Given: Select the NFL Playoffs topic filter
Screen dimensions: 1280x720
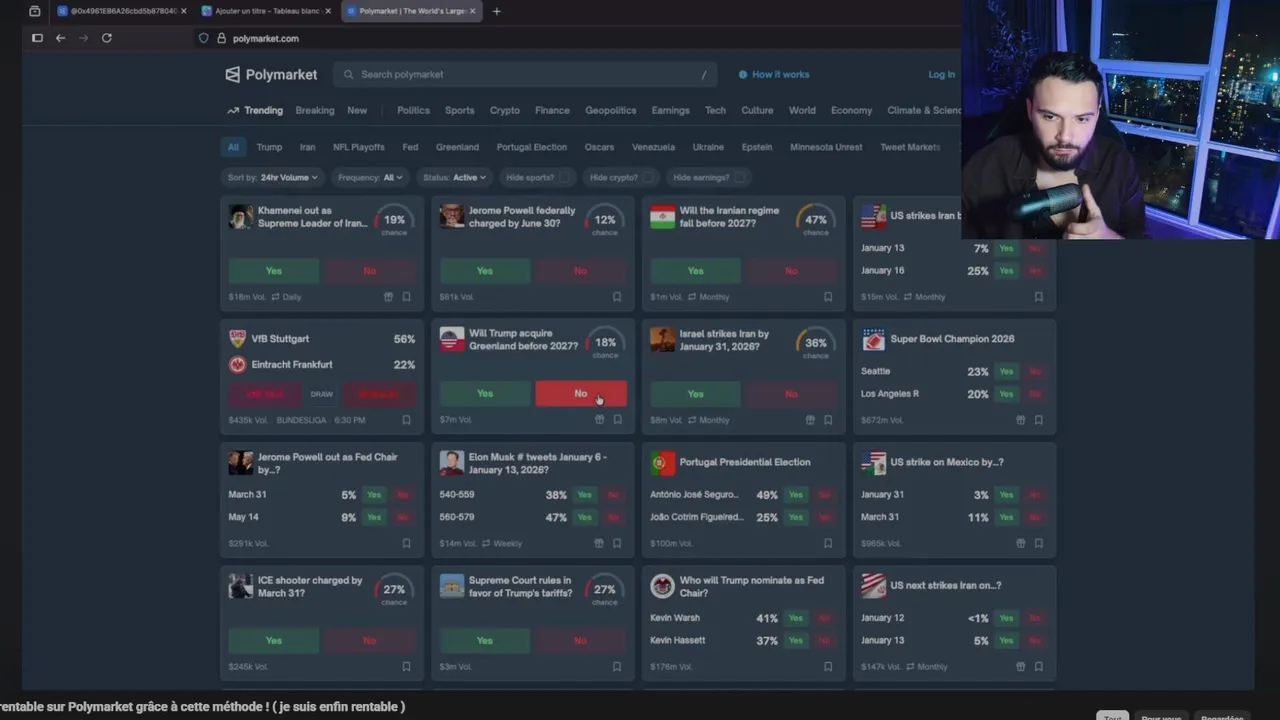Looking at the screenshot, I should coord(359,147).
